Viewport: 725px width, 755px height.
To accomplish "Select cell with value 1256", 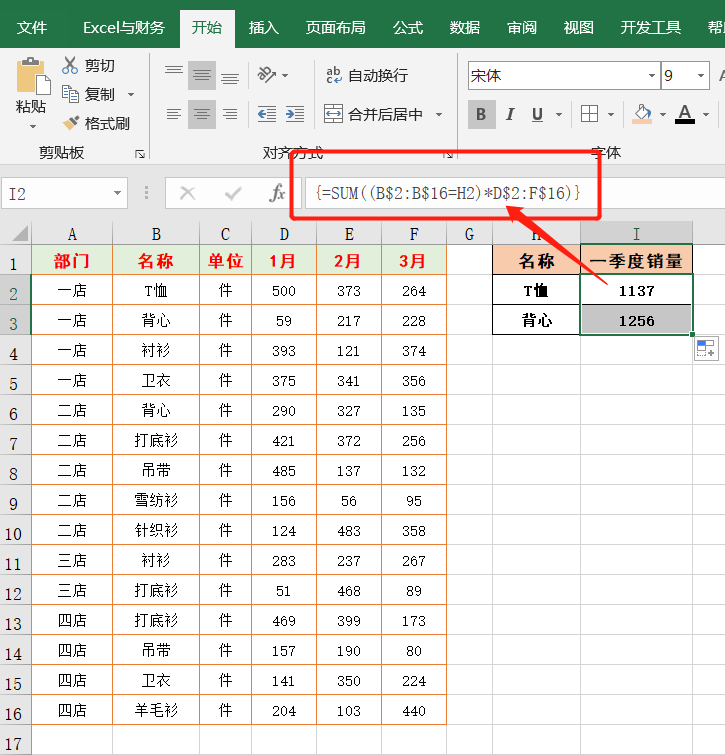I will [636, 320].
